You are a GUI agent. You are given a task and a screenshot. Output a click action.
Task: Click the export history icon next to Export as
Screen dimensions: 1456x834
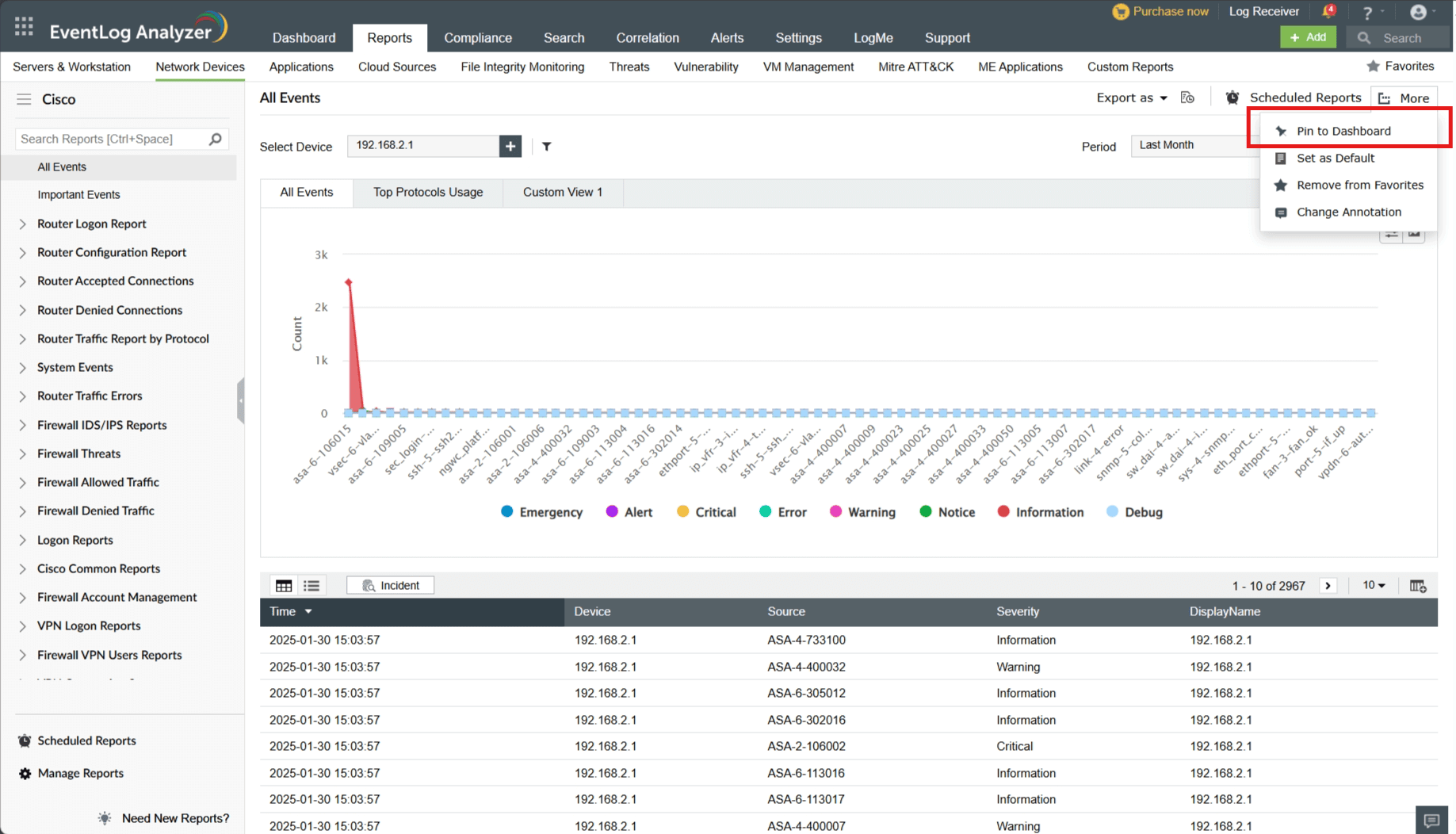[x=1187, y=98]
